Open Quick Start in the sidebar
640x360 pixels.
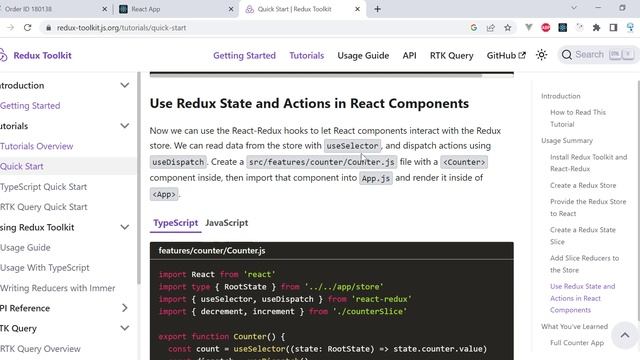point(22,167)
